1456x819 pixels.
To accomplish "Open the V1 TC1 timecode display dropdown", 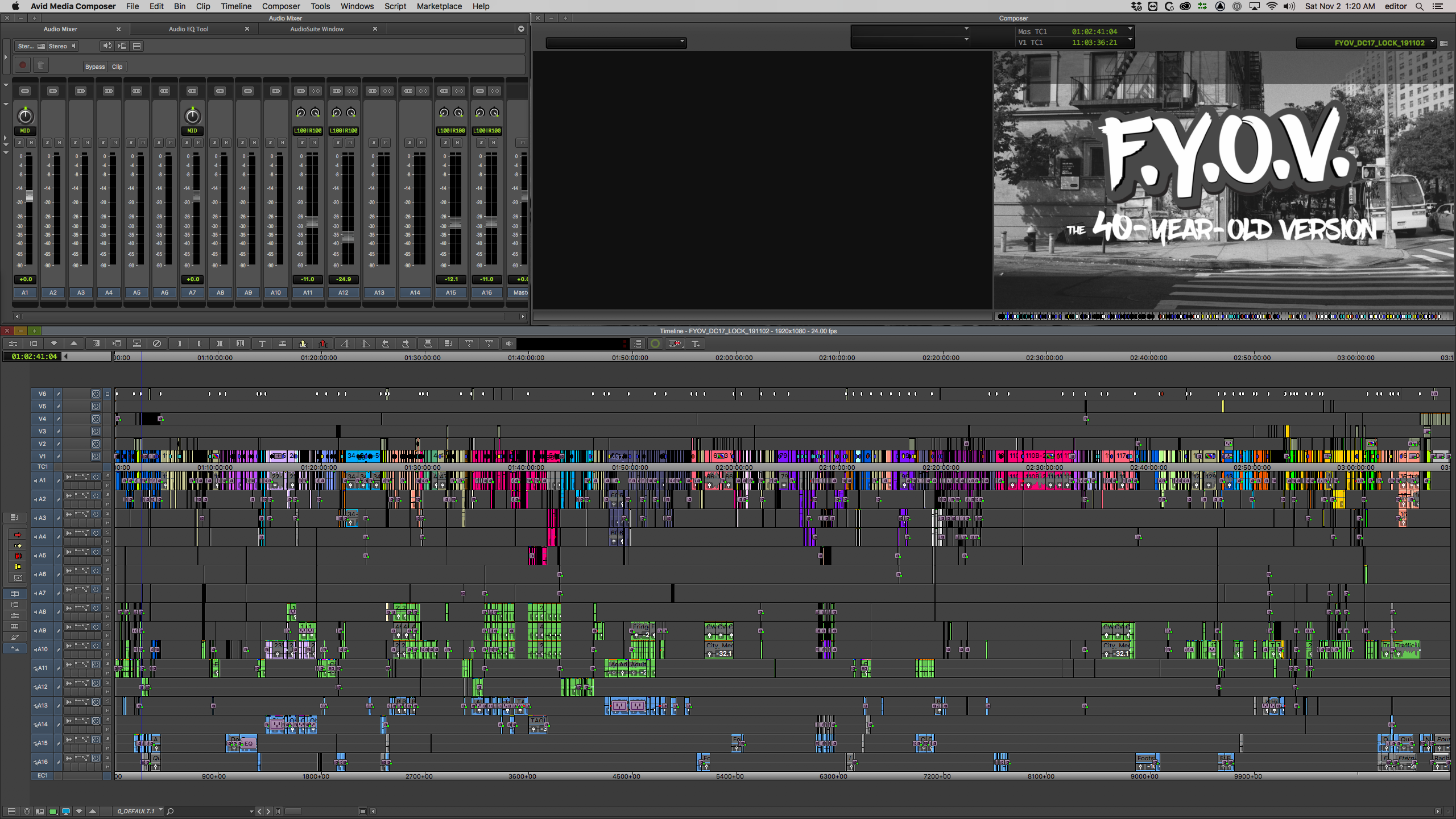I will 1130,40.
